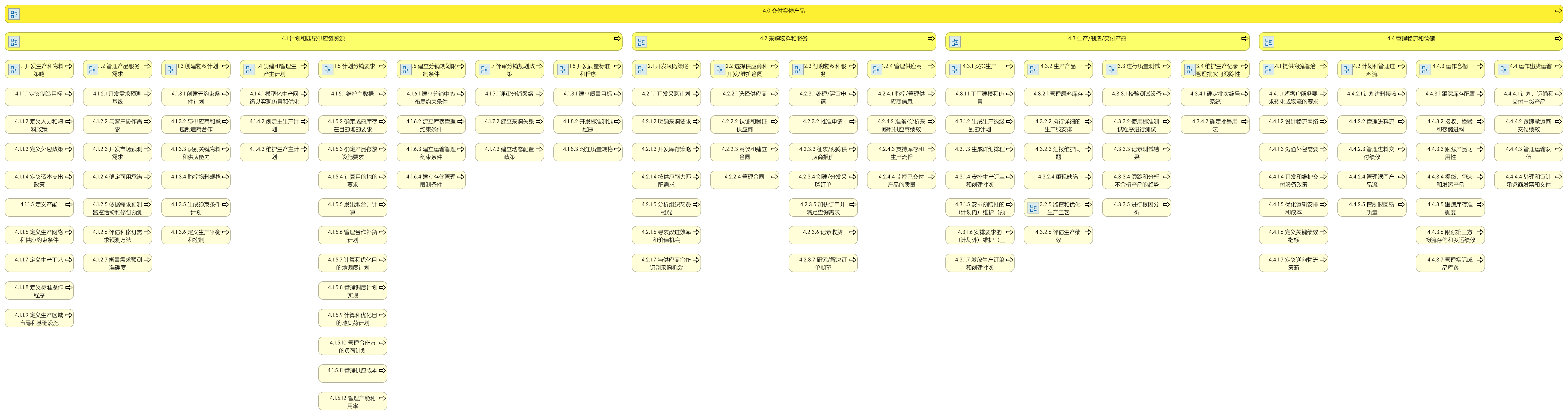Screen dimensions: 1568x415
Task: Select node 4.2.3.6 记录收货
Action: pos(823,235)
